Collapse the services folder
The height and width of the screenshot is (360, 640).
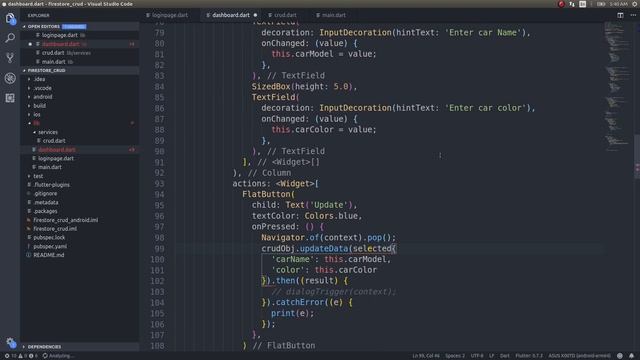(48, 132)
